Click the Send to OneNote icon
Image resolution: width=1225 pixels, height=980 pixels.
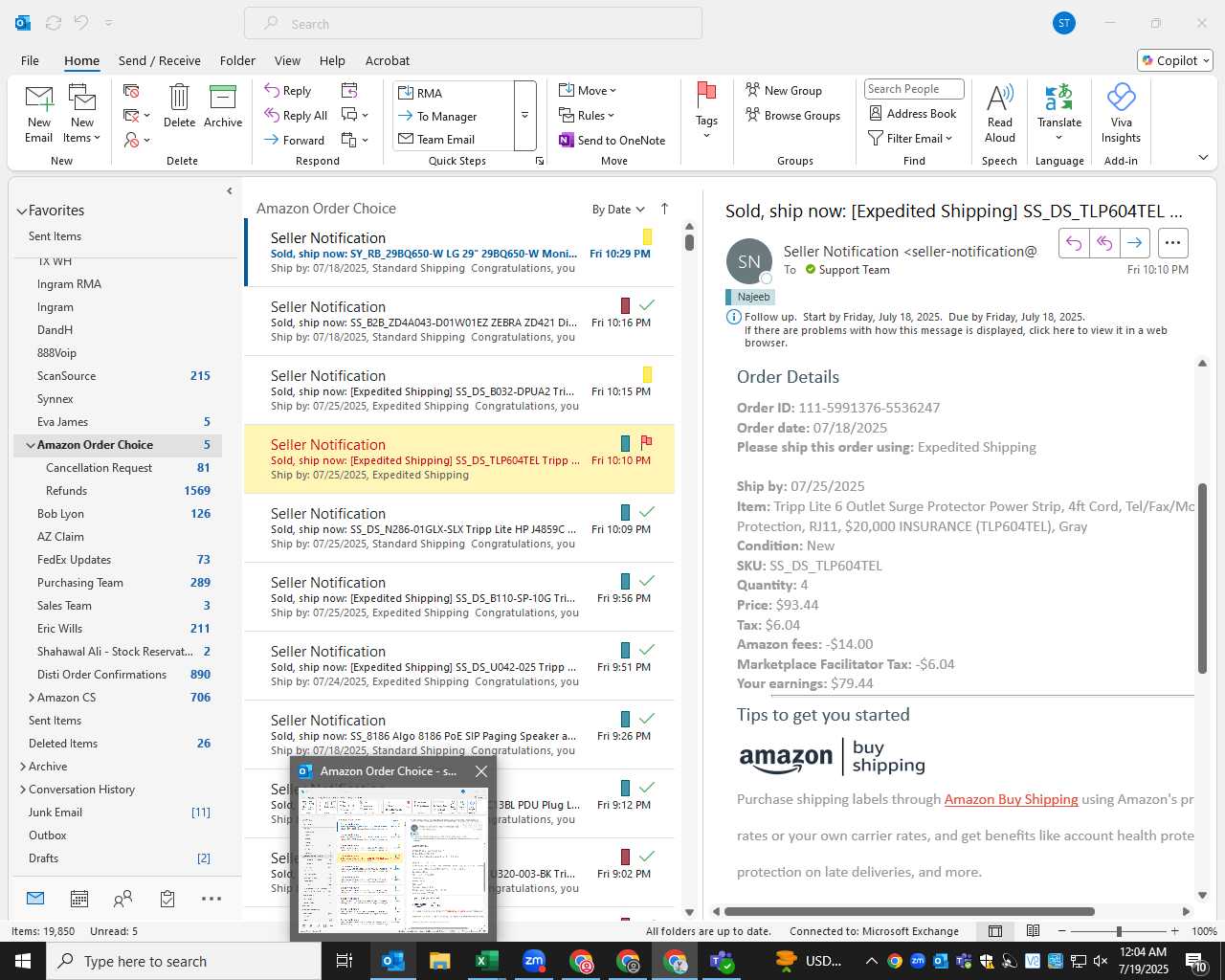(567, 140)
